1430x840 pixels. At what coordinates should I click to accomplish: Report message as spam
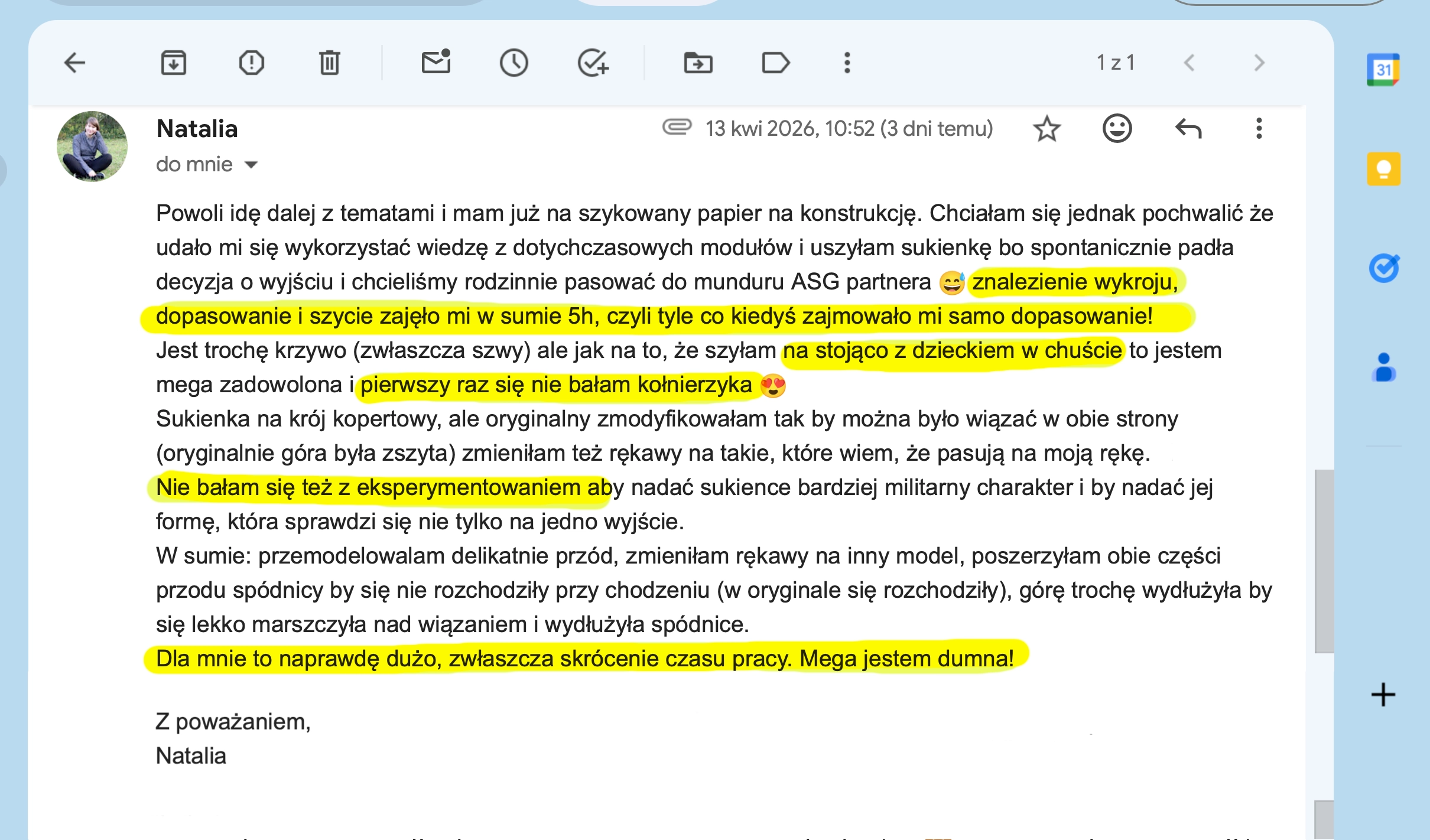252,63
